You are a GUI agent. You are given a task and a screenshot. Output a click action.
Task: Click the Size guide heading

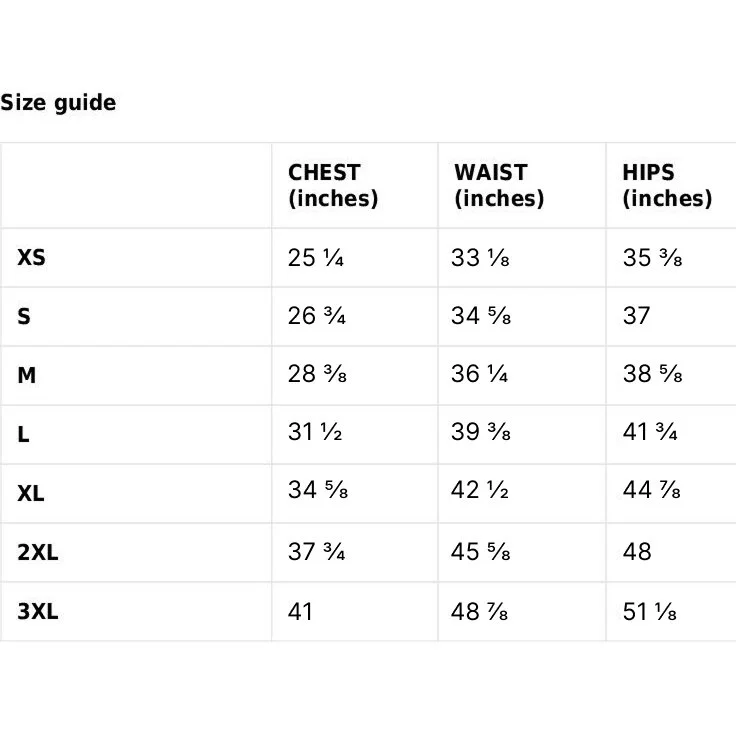[x=58, y=103]
